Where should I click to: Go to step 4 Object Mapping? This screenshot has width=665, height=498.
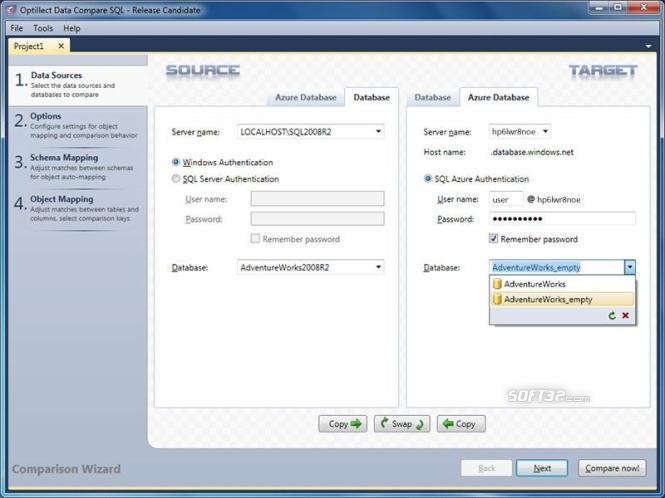[78, 208]
